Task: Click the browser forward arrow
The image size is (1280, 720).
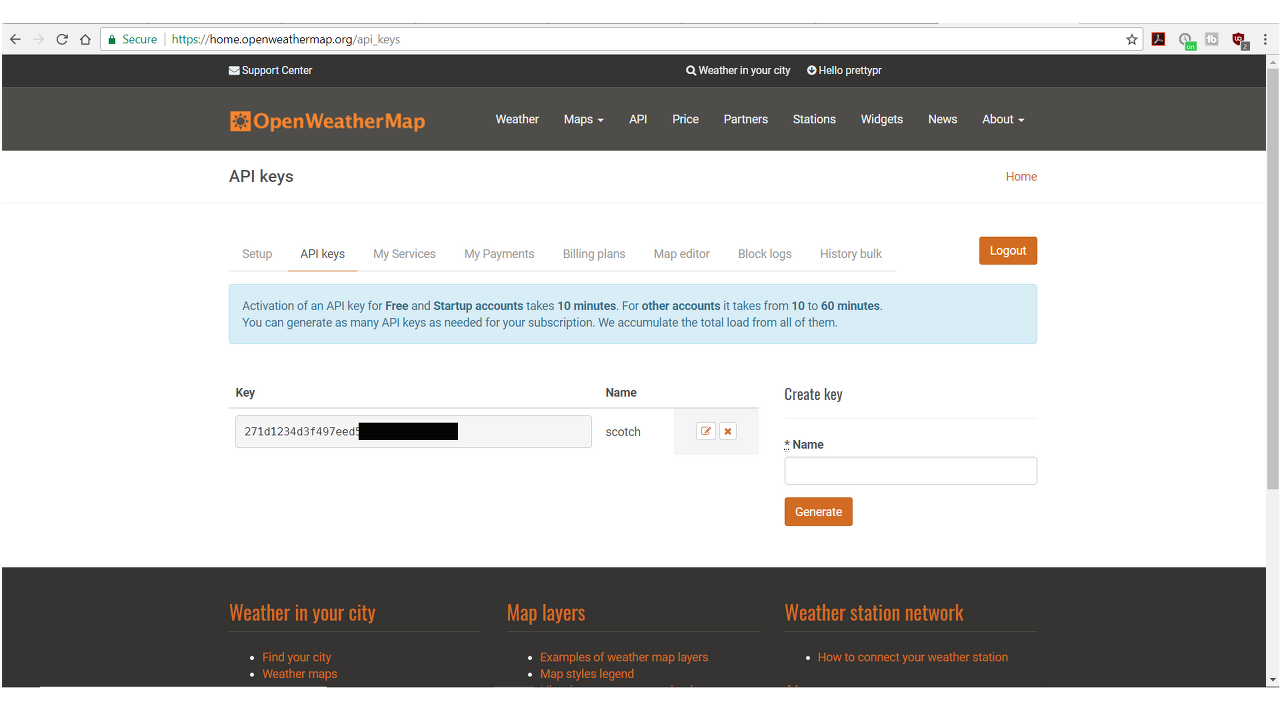Action: coord(39,39)
